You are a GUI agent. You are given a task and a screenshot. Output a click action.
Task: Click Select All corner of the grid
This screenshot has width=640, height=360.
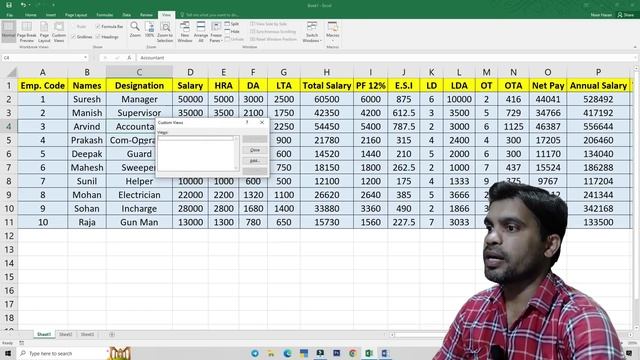point(12,73)
